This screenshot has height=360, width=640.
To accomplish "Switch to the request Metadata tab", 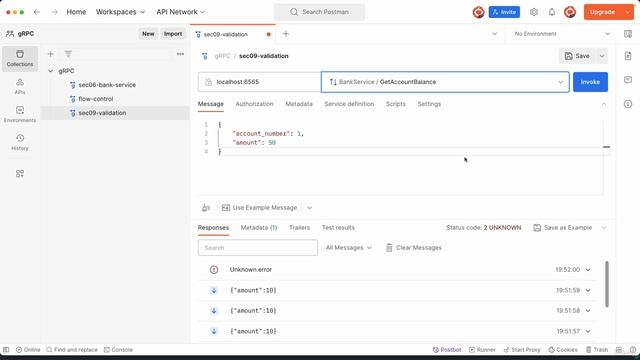I will pyautogui.click(x=299, y=104).
